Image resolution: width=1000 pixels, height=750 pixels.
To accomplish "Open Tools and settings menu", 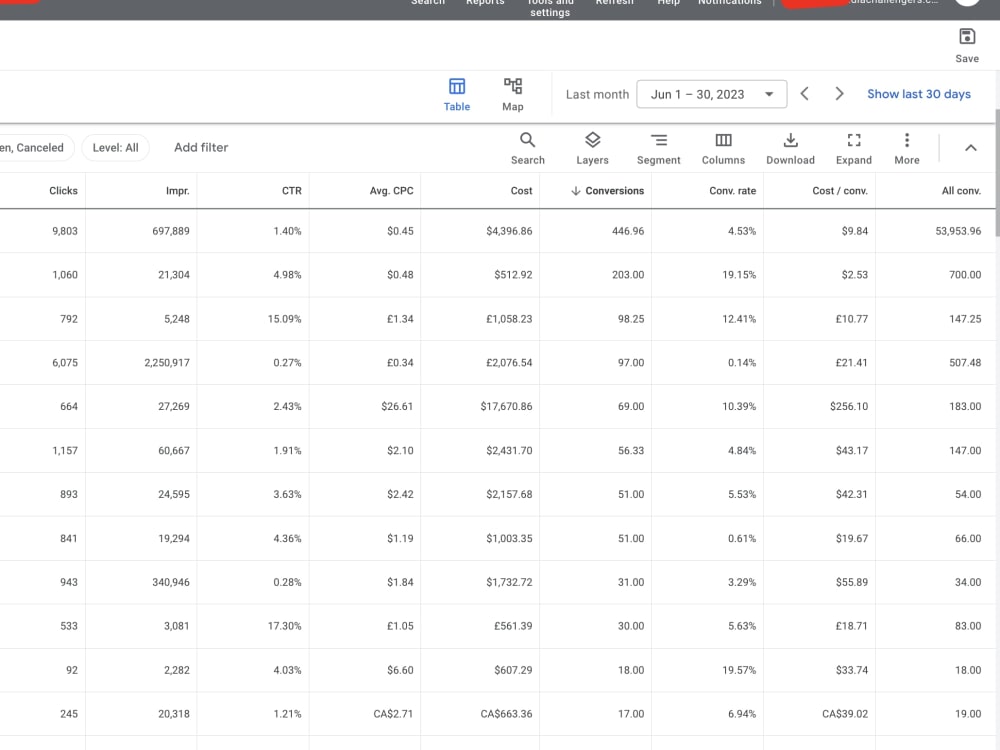I will pyautogui.click(x=550, y=8).
